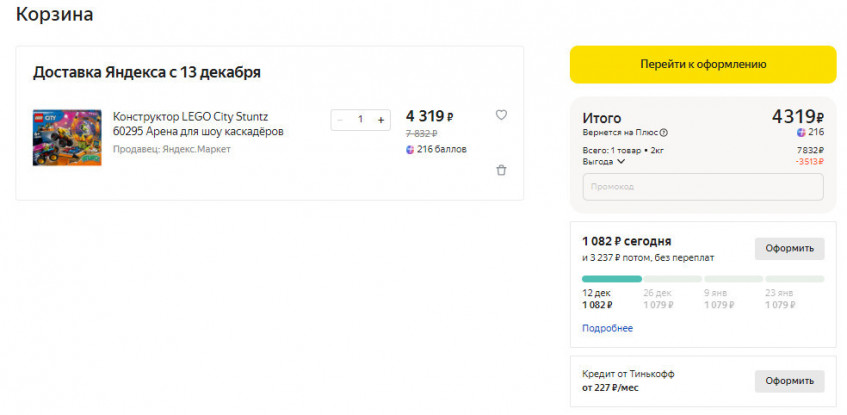Click the LEGO City product thumbnail image
Image resolution: width=847 pixels, height=415 pixels.
[67, 137]
